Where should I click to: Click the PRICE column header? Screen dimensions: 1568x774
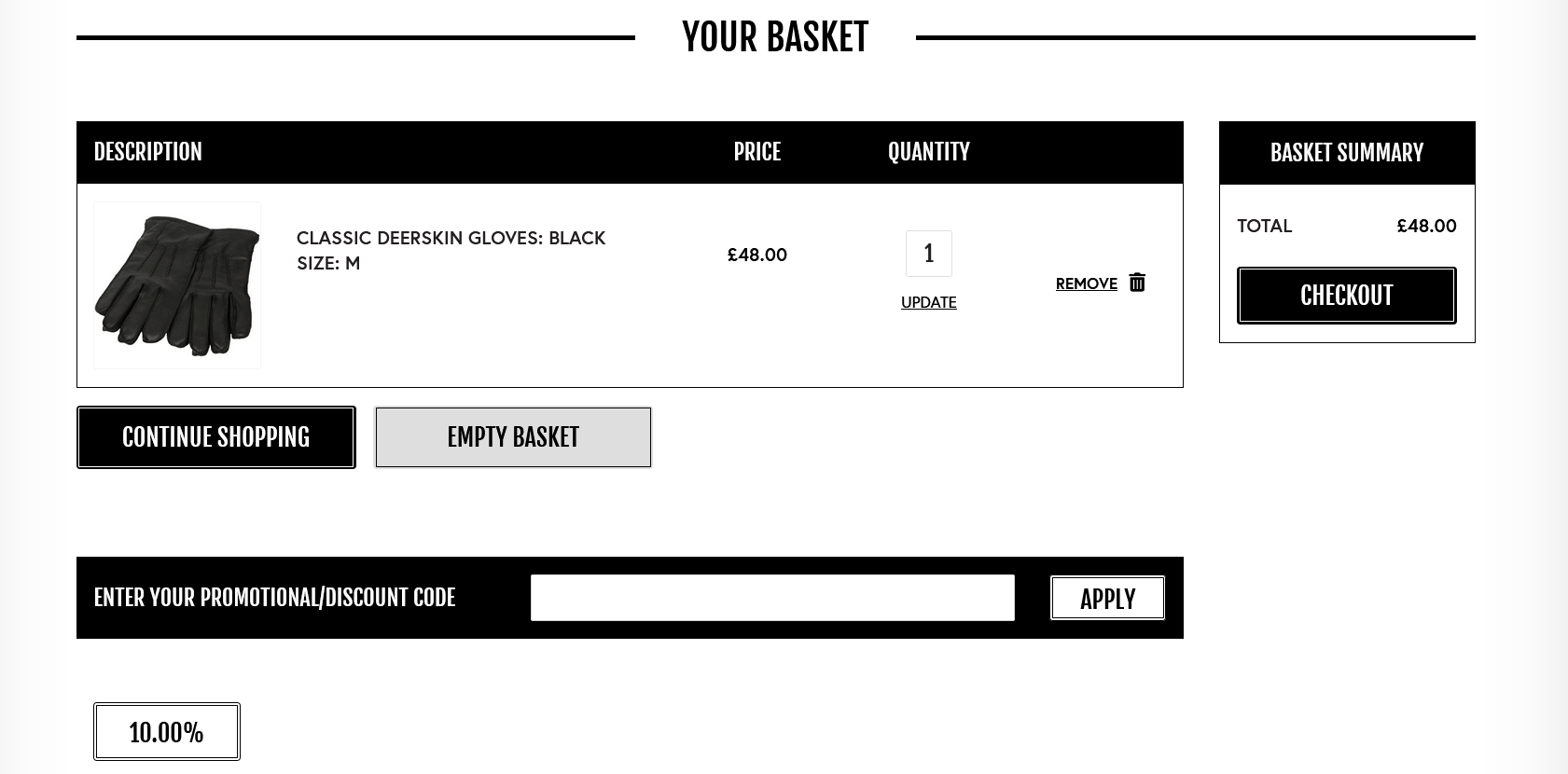coord(756,152)
